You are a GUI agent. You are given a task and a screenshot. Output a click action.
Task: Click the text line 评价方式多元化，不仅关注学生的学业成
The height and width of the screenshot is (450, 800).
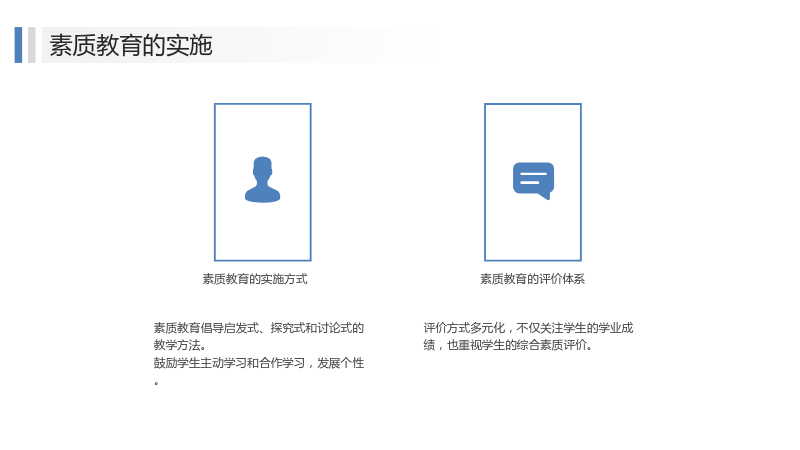coord(528,328)
